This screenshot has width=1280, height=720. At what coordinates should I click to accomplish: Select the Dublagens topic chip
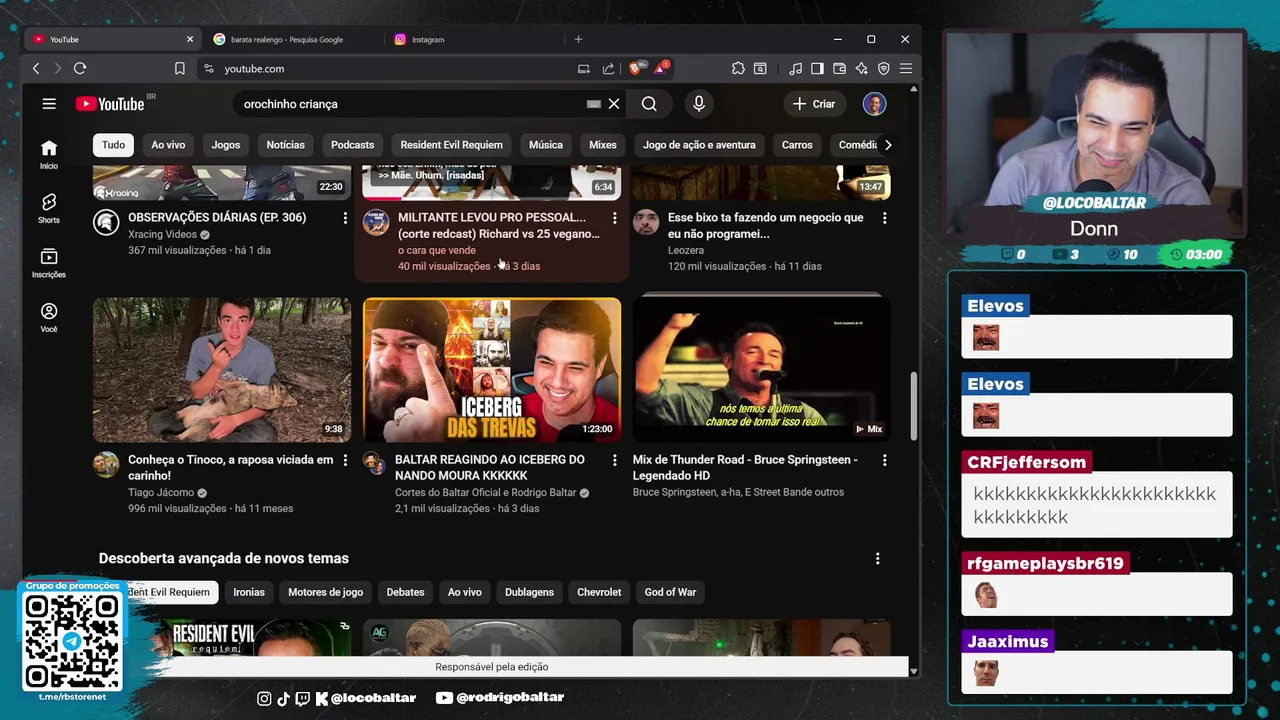[529, 592]
